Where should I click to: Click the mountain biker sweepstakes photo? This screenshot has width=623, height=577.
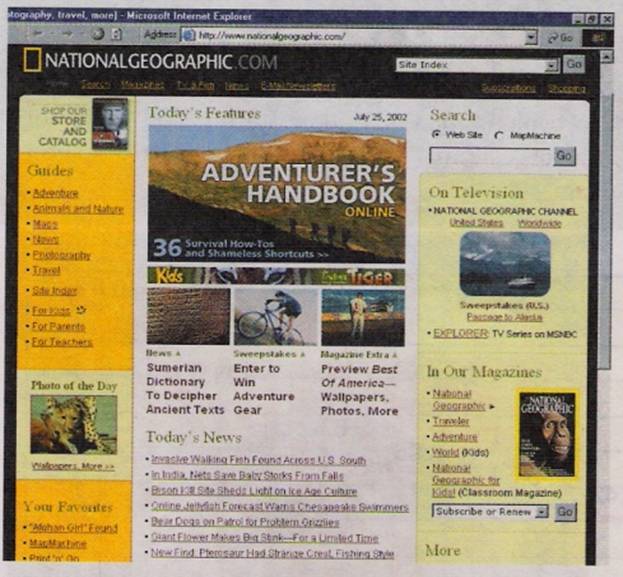coord(276,317)
